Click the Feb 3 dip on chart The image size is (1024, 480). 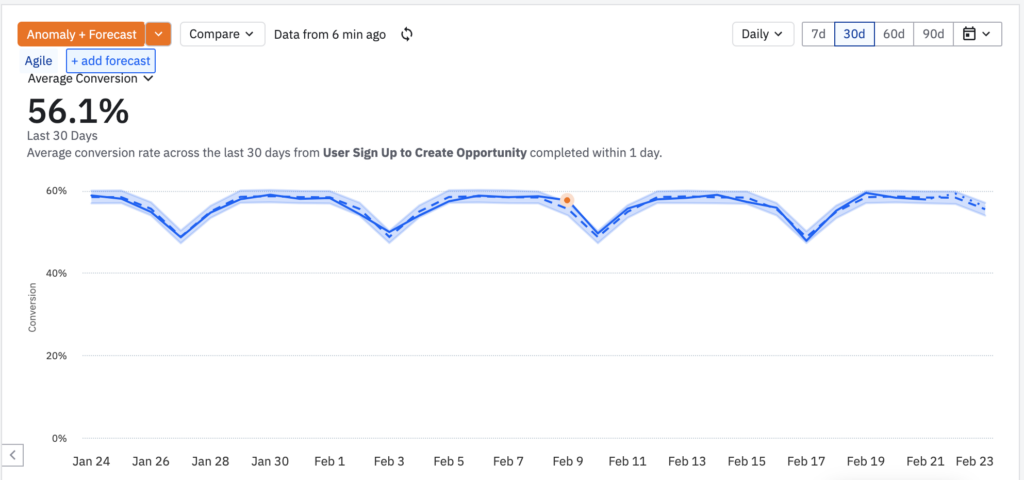389,233
